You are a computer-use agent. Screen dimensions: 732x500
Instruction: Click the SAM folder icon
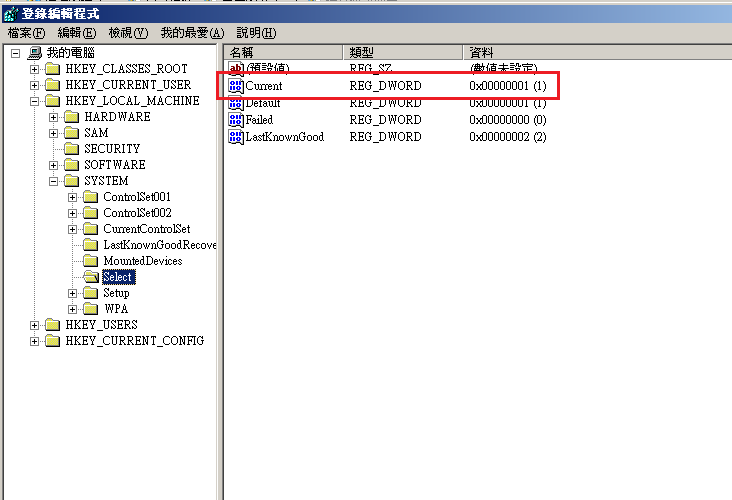coord(71,133)
